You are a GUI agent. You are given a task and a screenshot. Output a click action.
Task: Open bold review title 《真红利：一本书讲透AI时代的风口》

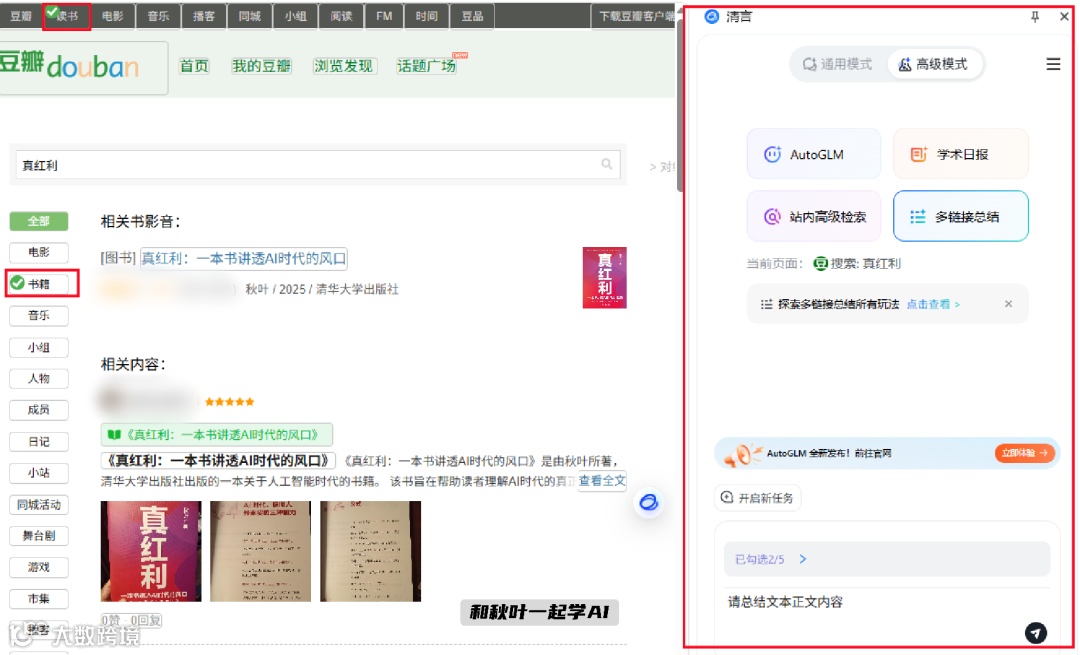pyautogui.click(x=218, y=461)
